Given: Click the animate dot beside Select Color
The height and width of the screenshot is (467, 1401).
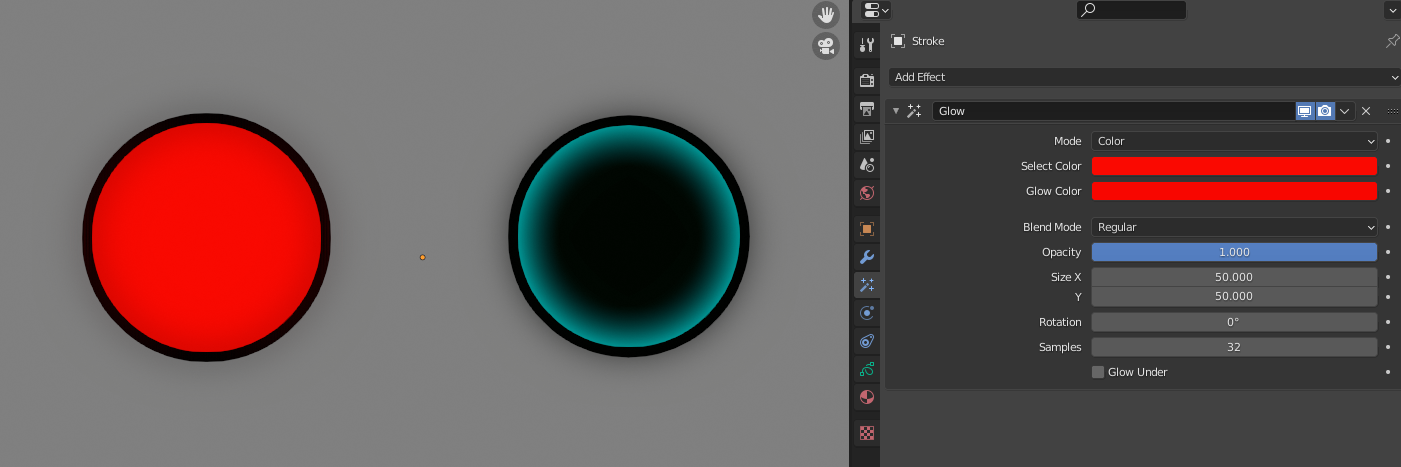Looking at the screenshot, I should click(x=1388, y=166).
